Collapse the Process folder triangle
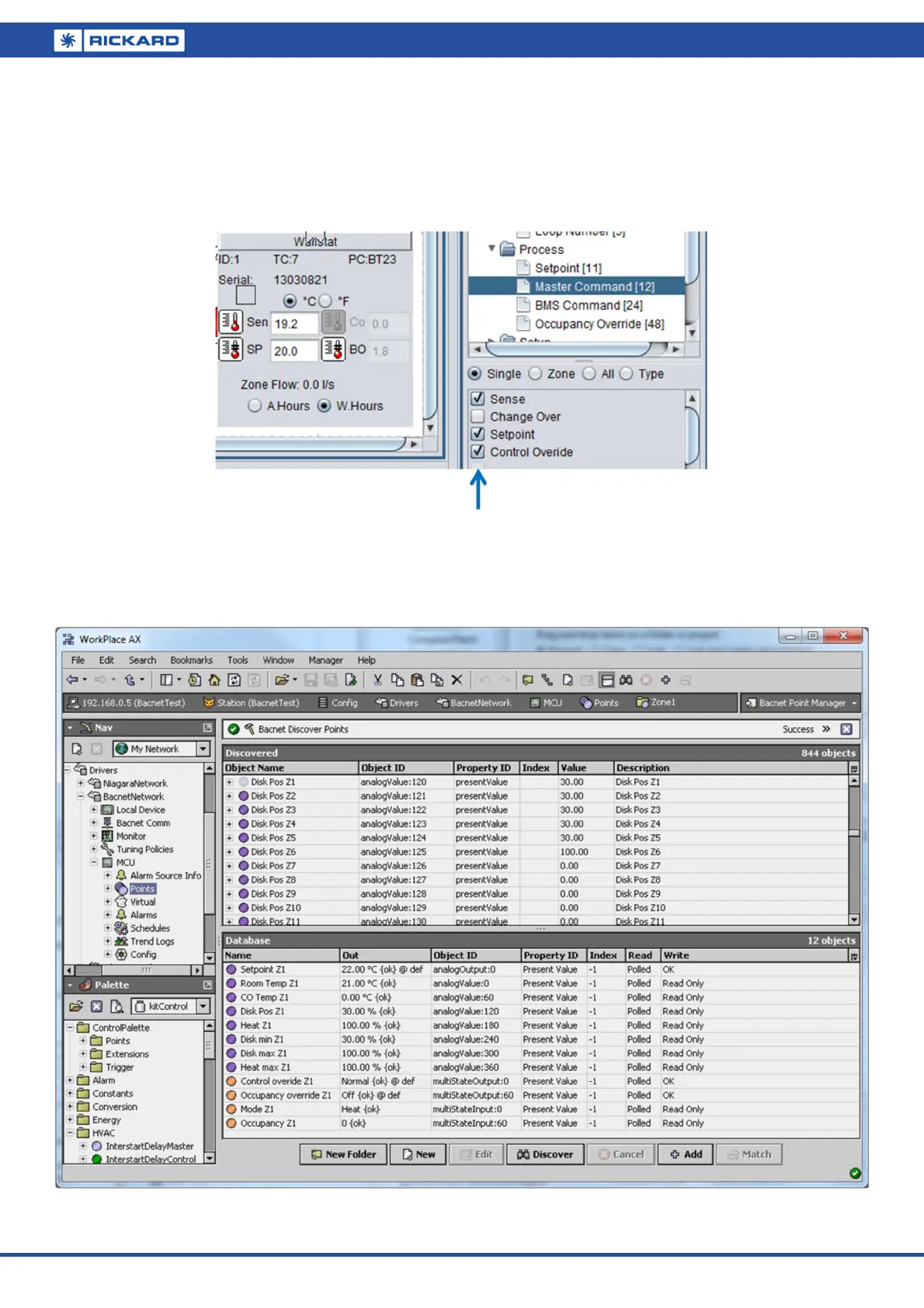This screenshot has width=924, height=1308. click(x=492, y=249)
